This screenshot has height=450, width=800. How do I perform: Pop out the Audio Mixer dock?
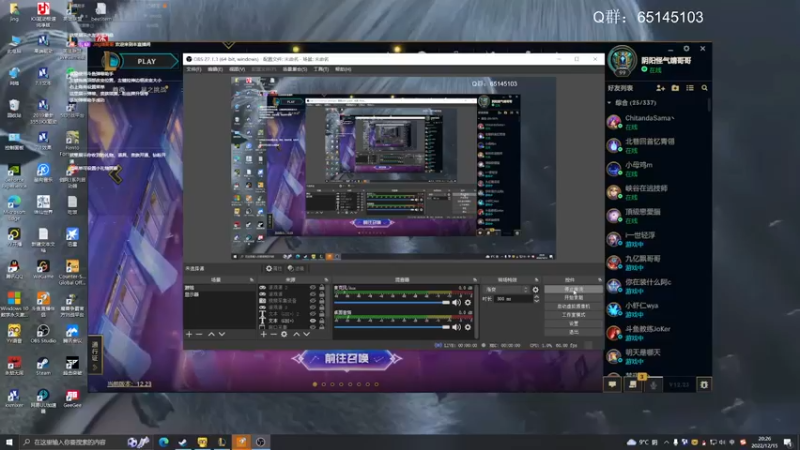click(x=475, y=280)
